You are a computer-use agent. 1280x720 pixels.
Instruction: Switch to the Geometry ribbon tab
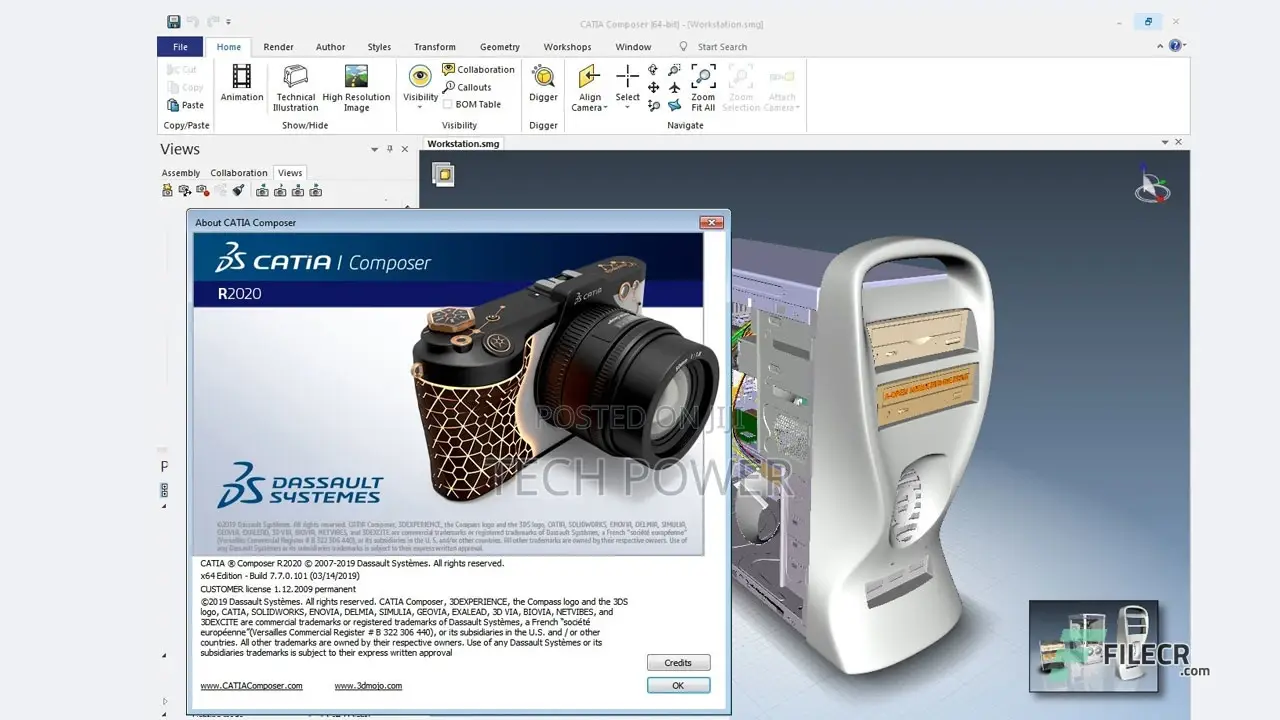pos(499,47)
